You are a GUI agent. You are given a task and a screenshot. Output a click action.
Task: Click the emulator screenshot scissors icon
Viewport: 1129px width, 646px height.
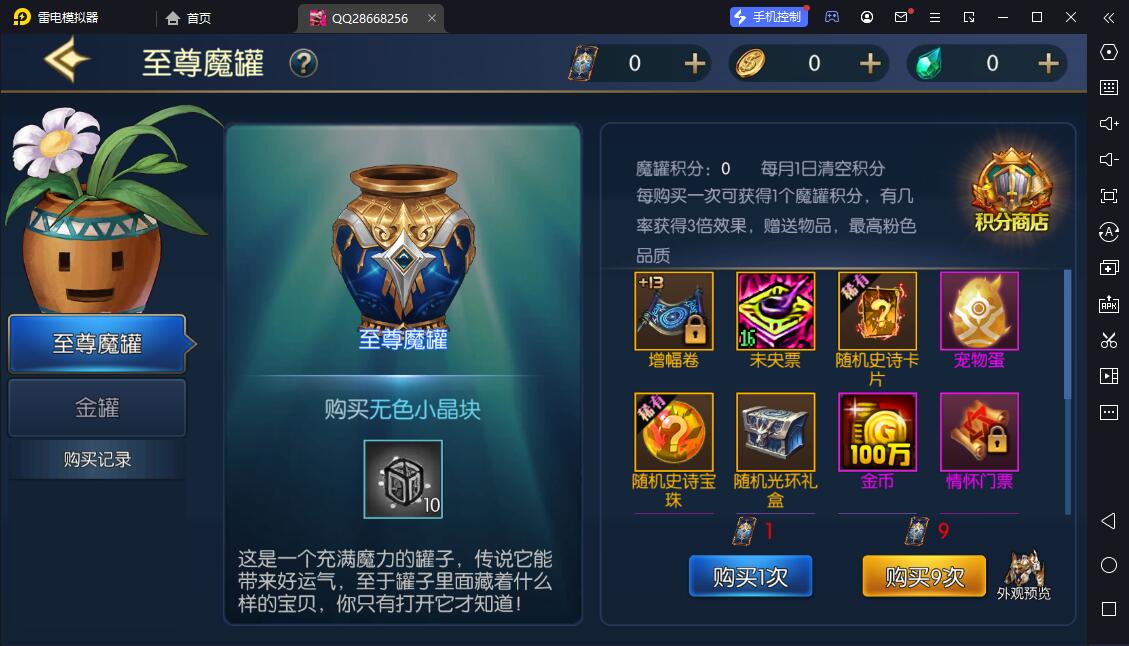1109,340
